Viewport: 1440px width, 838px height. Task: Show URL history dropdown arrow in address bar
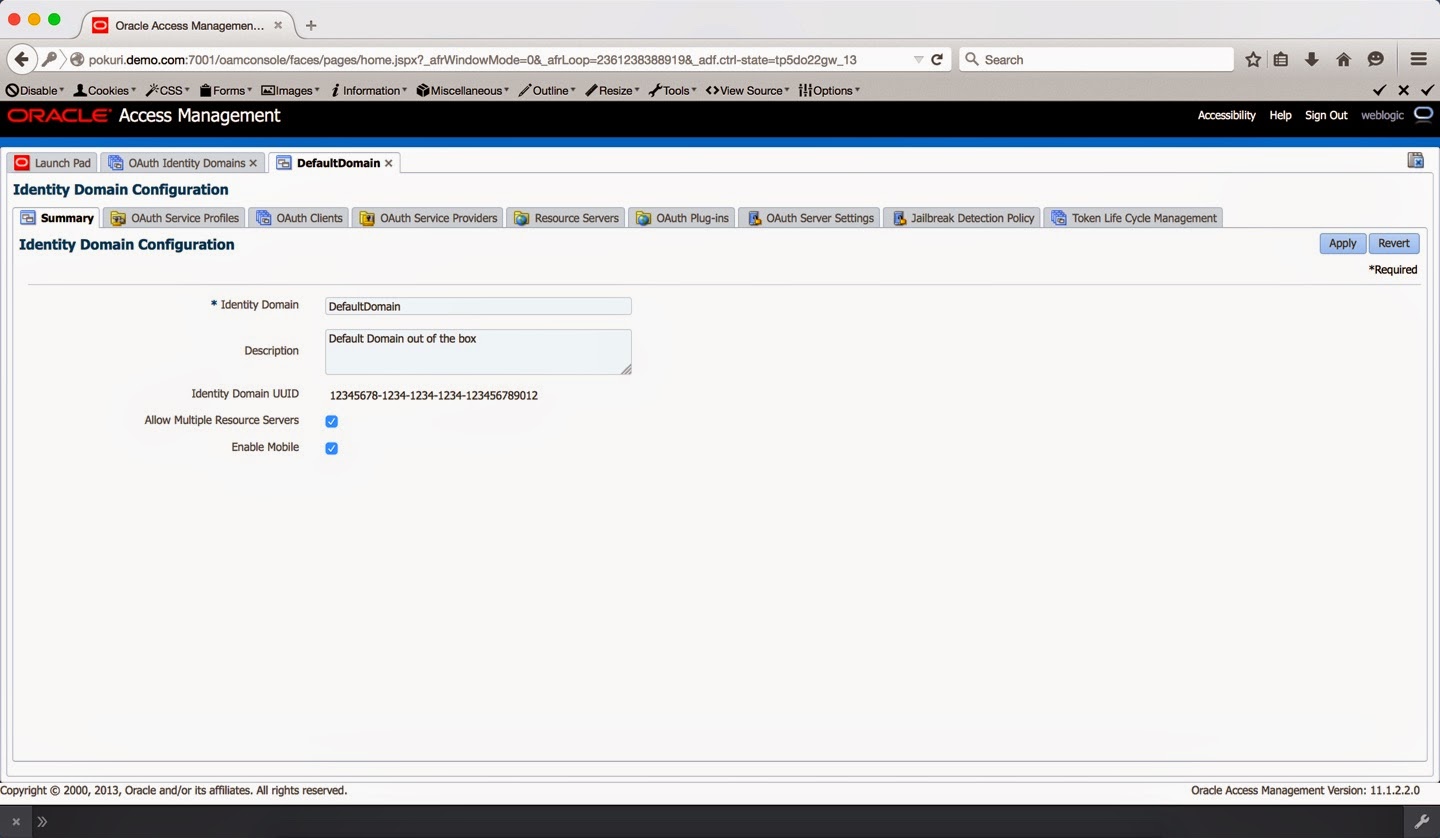click(x=918, y=59)
